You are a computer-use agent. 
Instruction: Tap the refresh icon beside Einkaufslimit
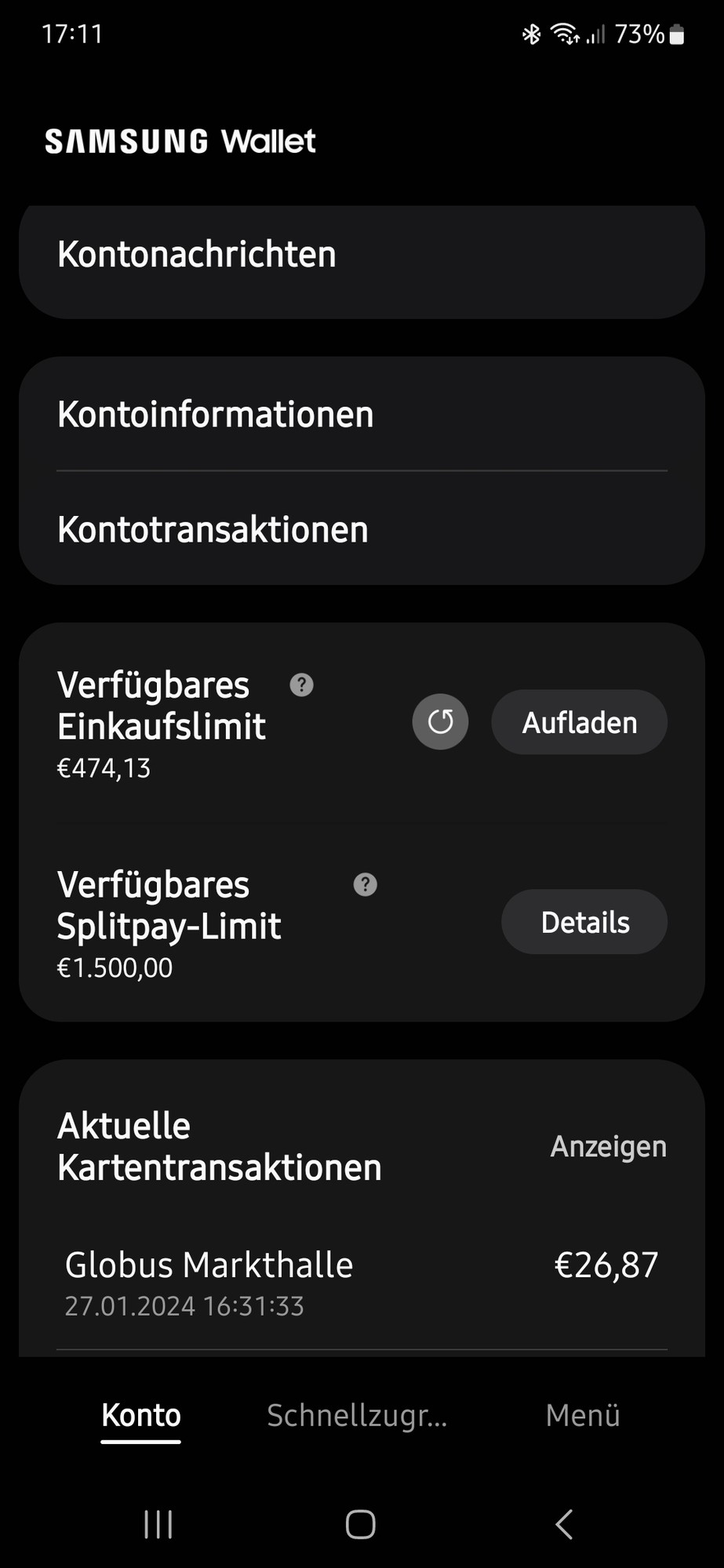click(x=440, y=722)
